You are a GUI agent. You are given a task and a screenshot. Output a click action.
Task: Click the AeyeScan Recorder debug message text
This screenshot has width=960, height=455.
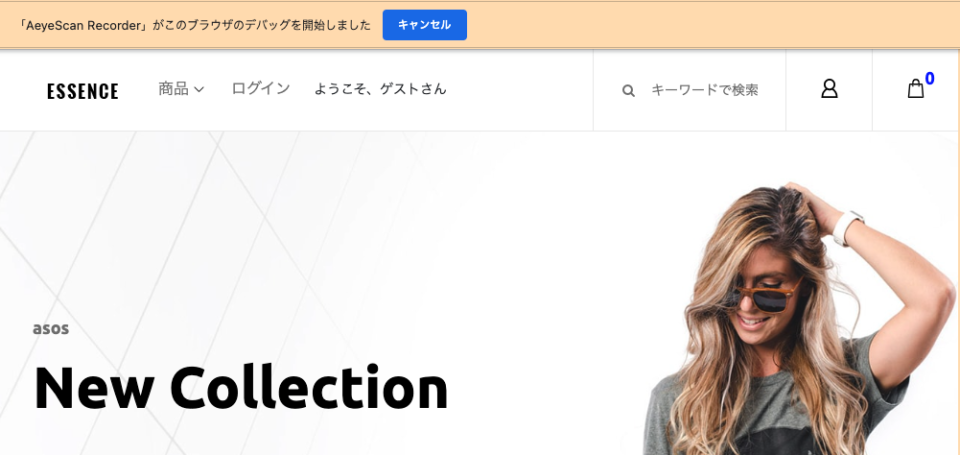click(195, 25)
